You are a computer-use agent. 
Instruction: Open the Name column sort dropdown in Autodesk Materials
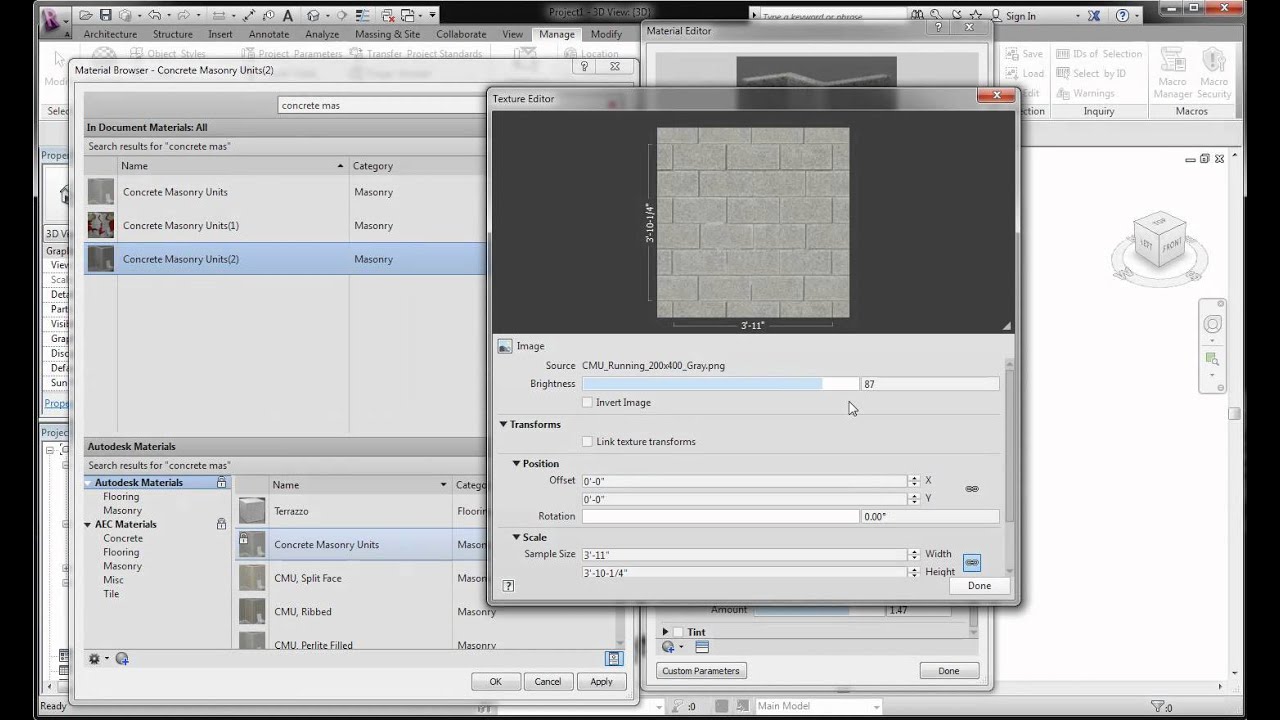tap(443, 485)
